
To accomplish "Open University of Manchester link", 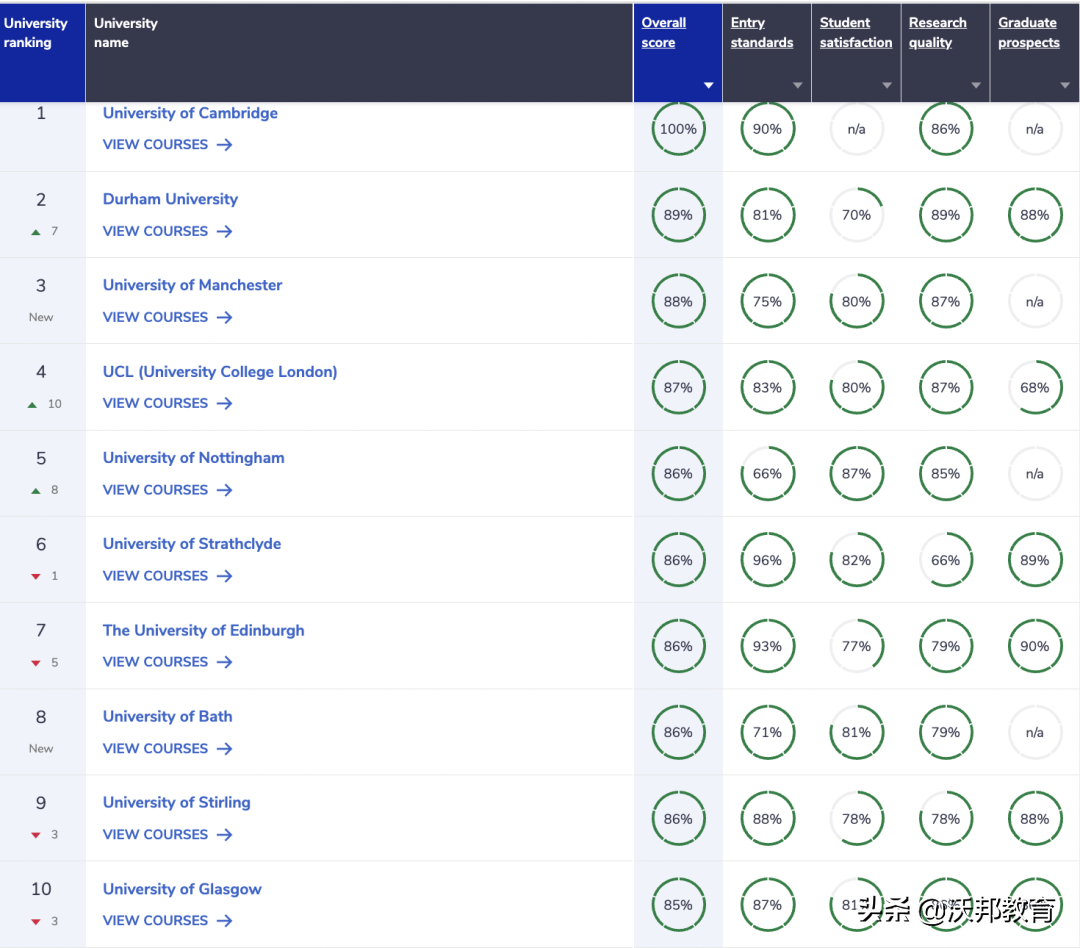I will [192, 285].
